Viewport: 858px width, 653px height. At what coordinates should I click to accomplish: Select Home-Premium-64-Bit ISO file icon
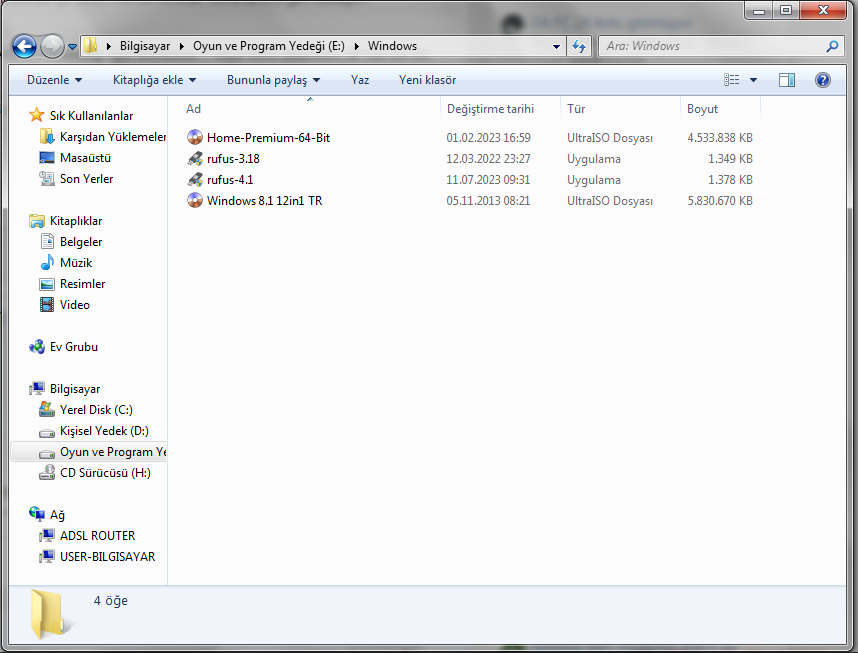tap(195, 137)
